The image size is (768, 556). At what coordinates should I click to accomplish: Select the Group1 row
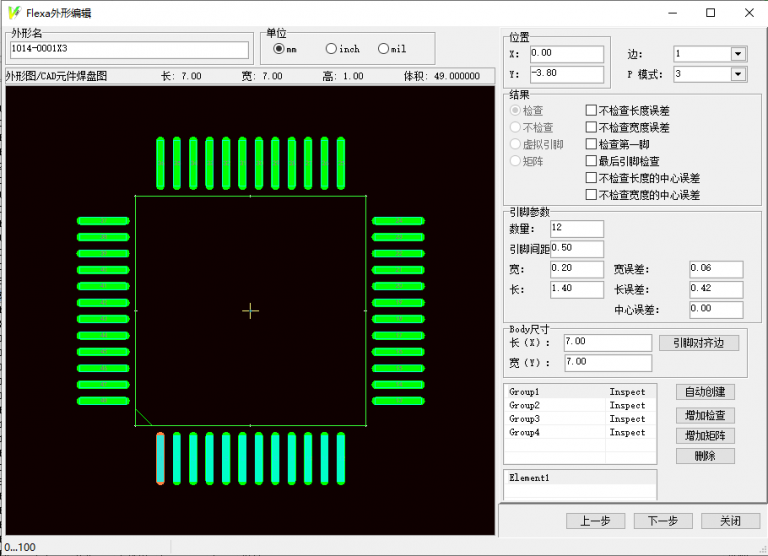click(x=580, y=391)
